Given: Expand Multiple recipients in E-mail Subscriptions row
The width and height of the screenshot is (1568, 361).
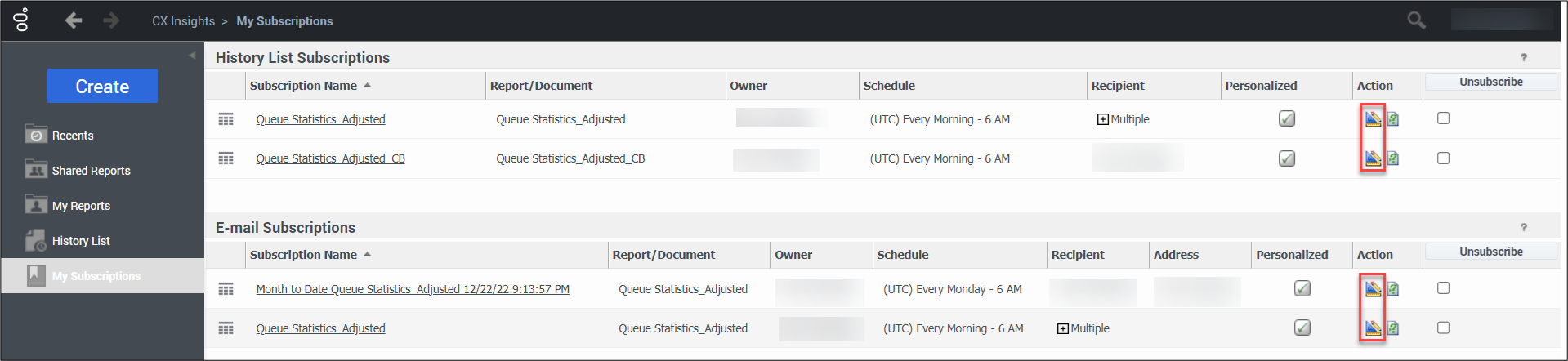Looking at the screenshot, I should click(x=1063, y=328).
